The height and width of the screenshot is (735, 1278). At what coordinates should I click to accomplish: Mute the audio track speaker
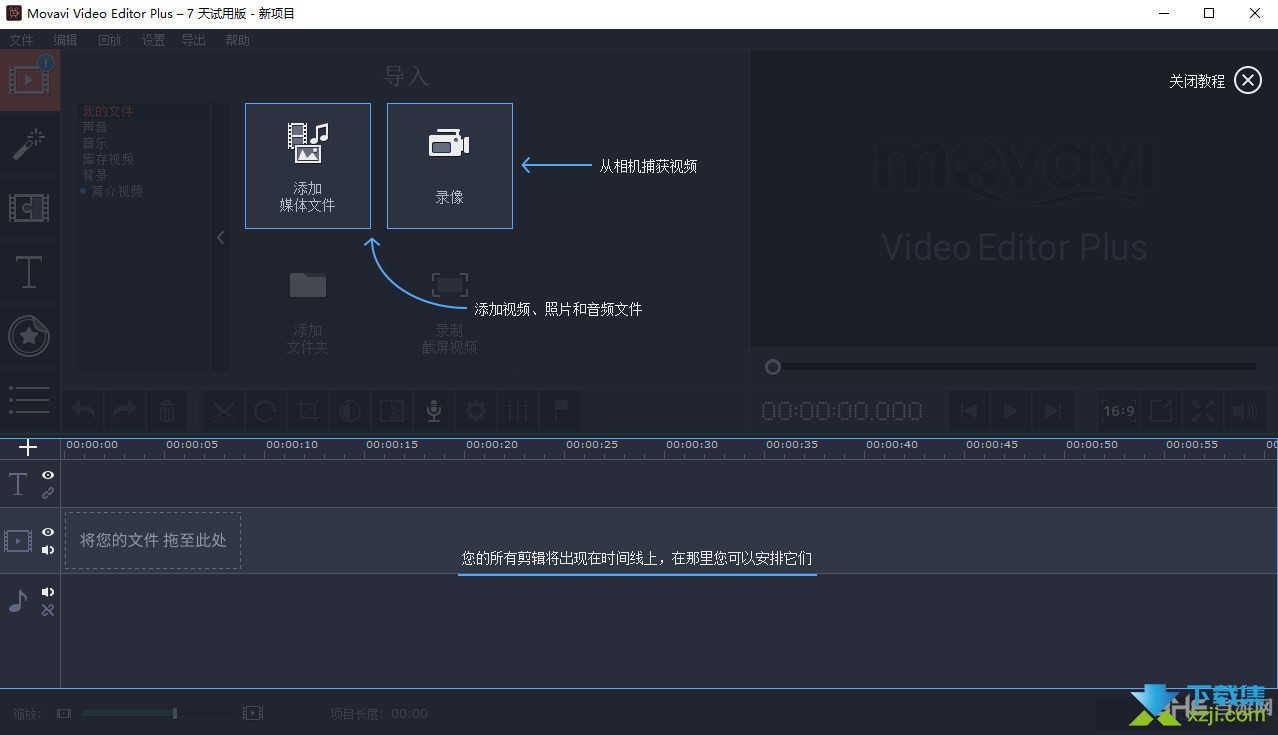[x=48, y=592]
